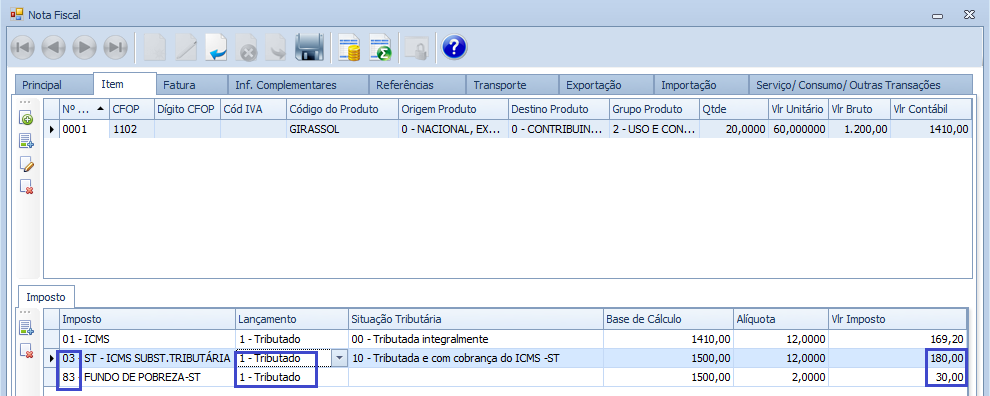Click the item number cell 0001
The height and width of the screenshot is (396, 990).
[84, 129]
